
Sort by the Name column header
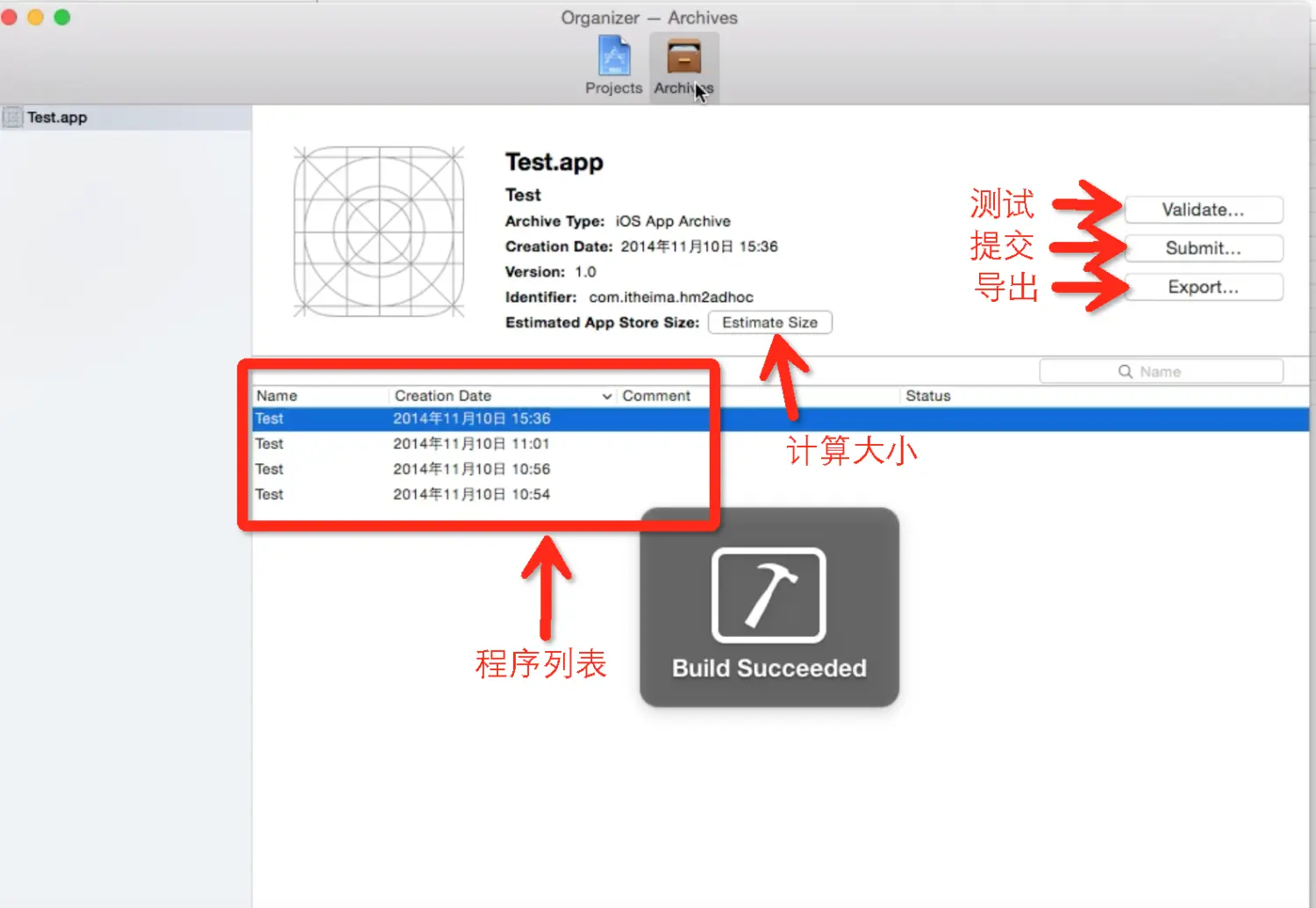pyautogui.click(x=320, y=396)
